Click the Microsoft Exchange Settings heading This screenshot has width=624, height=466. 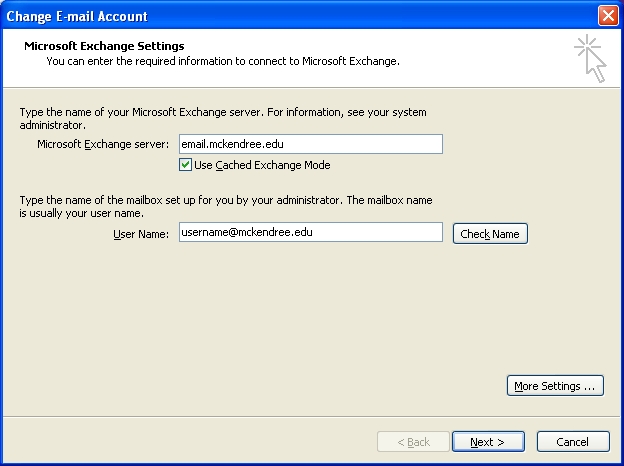(x=104, y=46)
